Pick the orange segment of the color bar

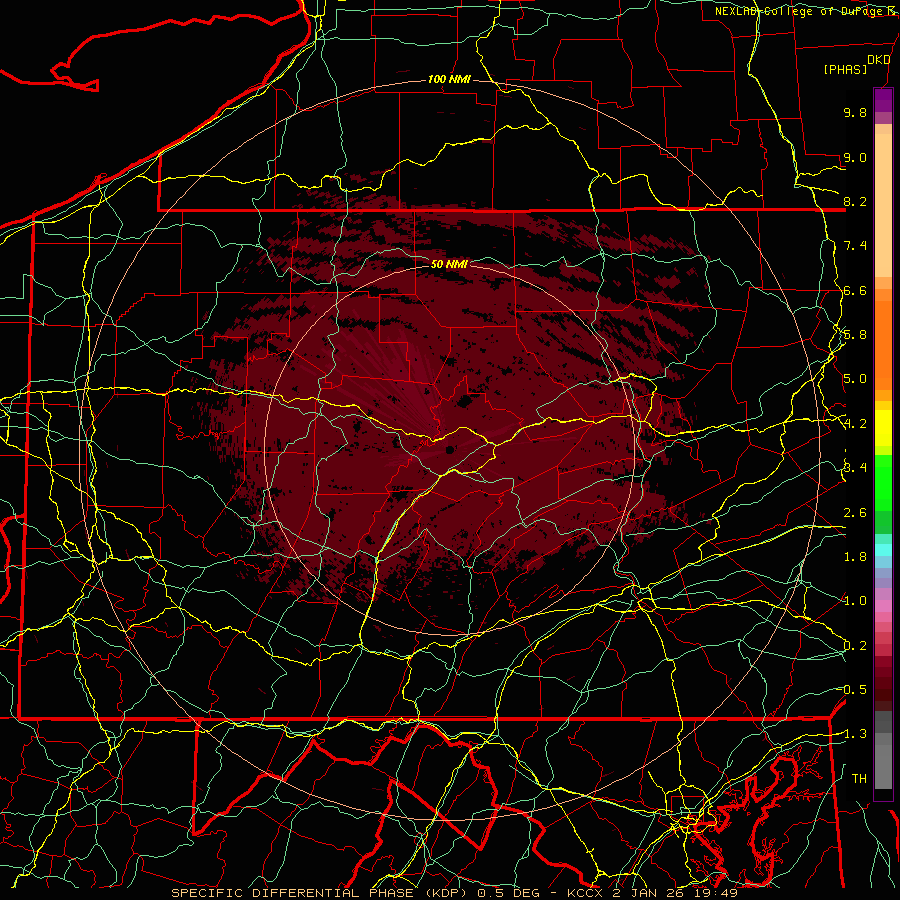(883, 344)
